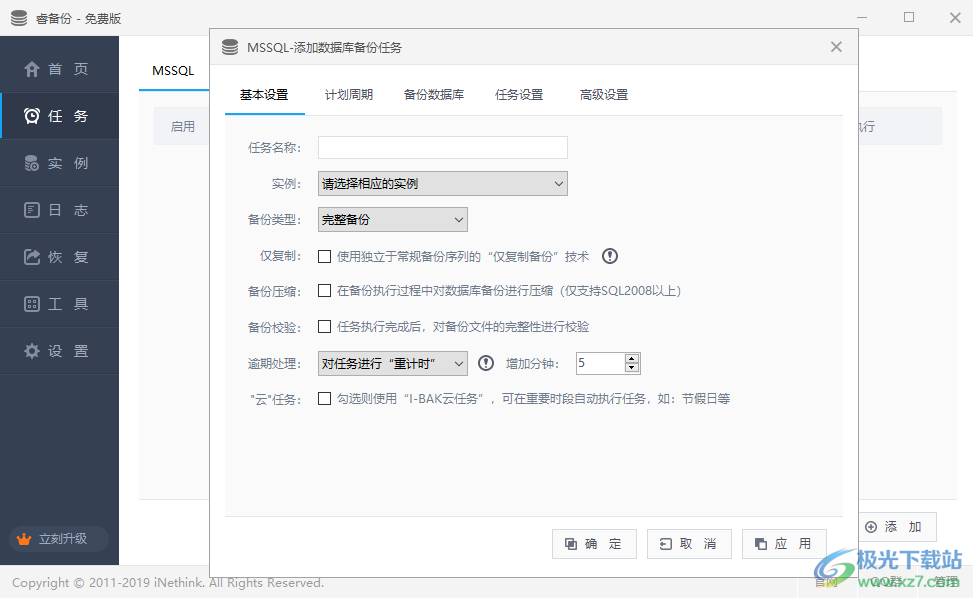Click the 添加 add button in main window
Image resolution: width=973 pixels, height=598 pixels.
[897, 527]
